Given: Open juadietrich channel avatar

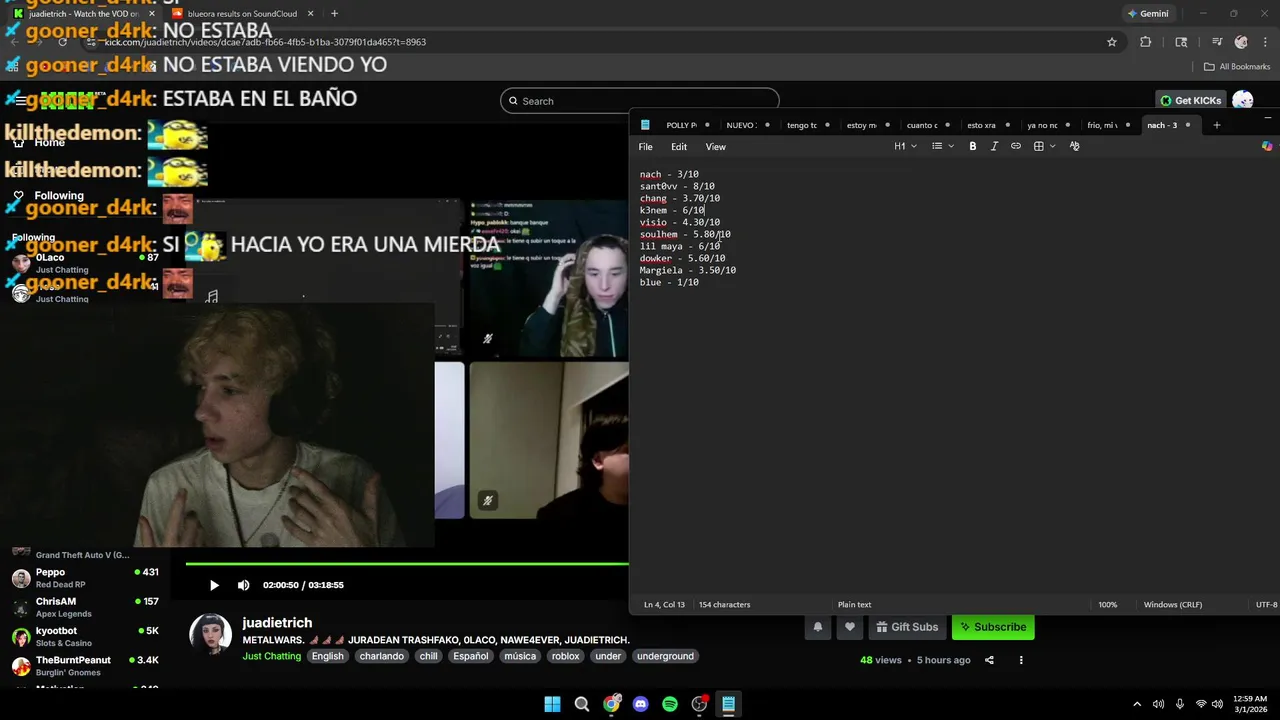Looking at the screenshot, I should click(x=211, y=634).
